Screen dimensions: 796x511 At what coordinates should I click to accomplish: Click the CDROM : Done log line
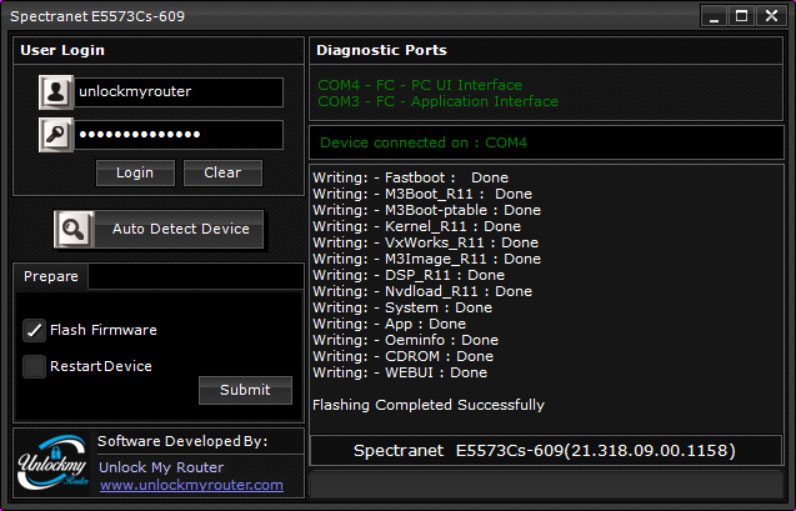tap(403, 356)
